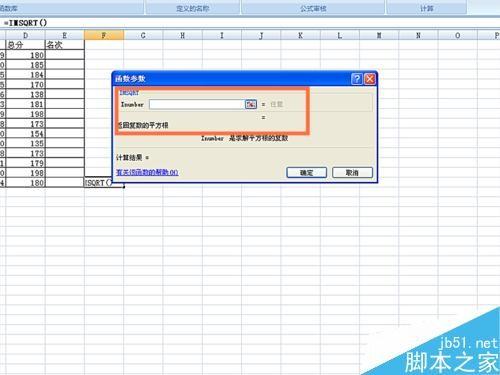Click the formula bar showing =IMSQRT()
The image size is (500, 375).
click(250, 23)
